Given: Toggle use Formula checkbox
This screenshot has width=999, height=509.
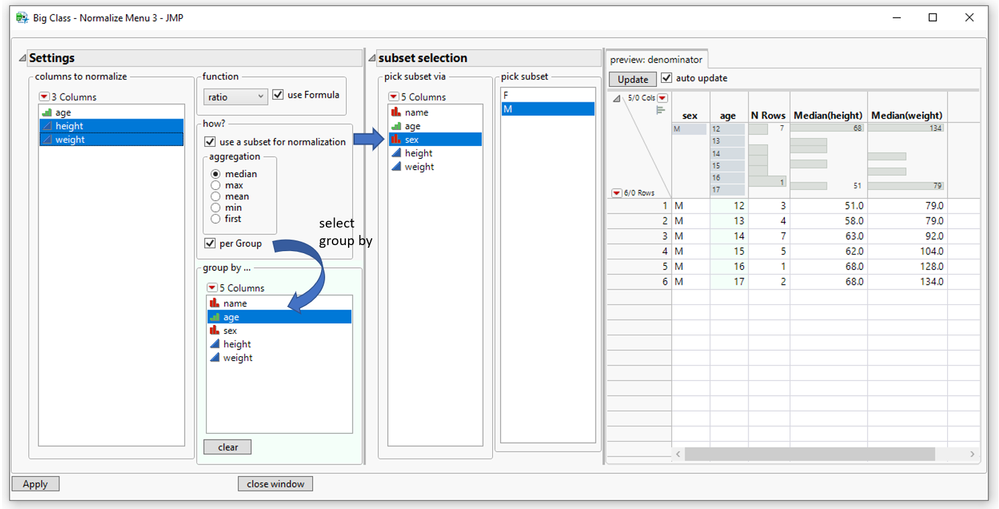Looking at the screenshot, I should pyautogui.click(x=278, y=94).
